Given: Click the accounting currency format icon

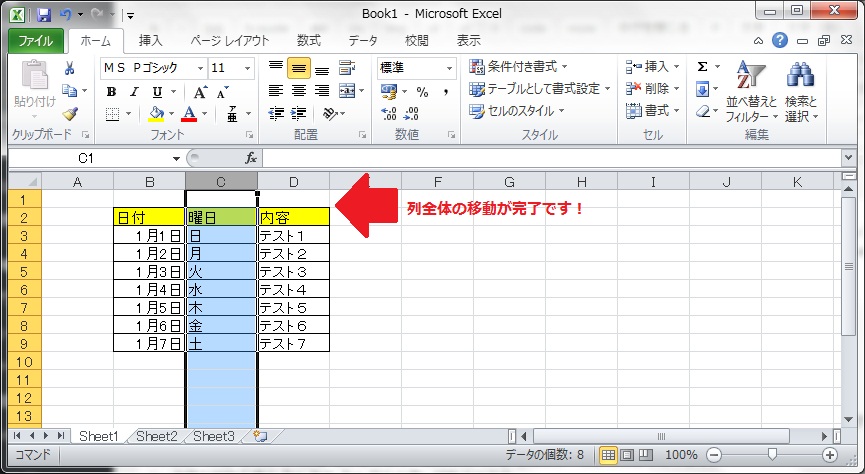Looking at the screenshot, I should click(x=389, y=92).
